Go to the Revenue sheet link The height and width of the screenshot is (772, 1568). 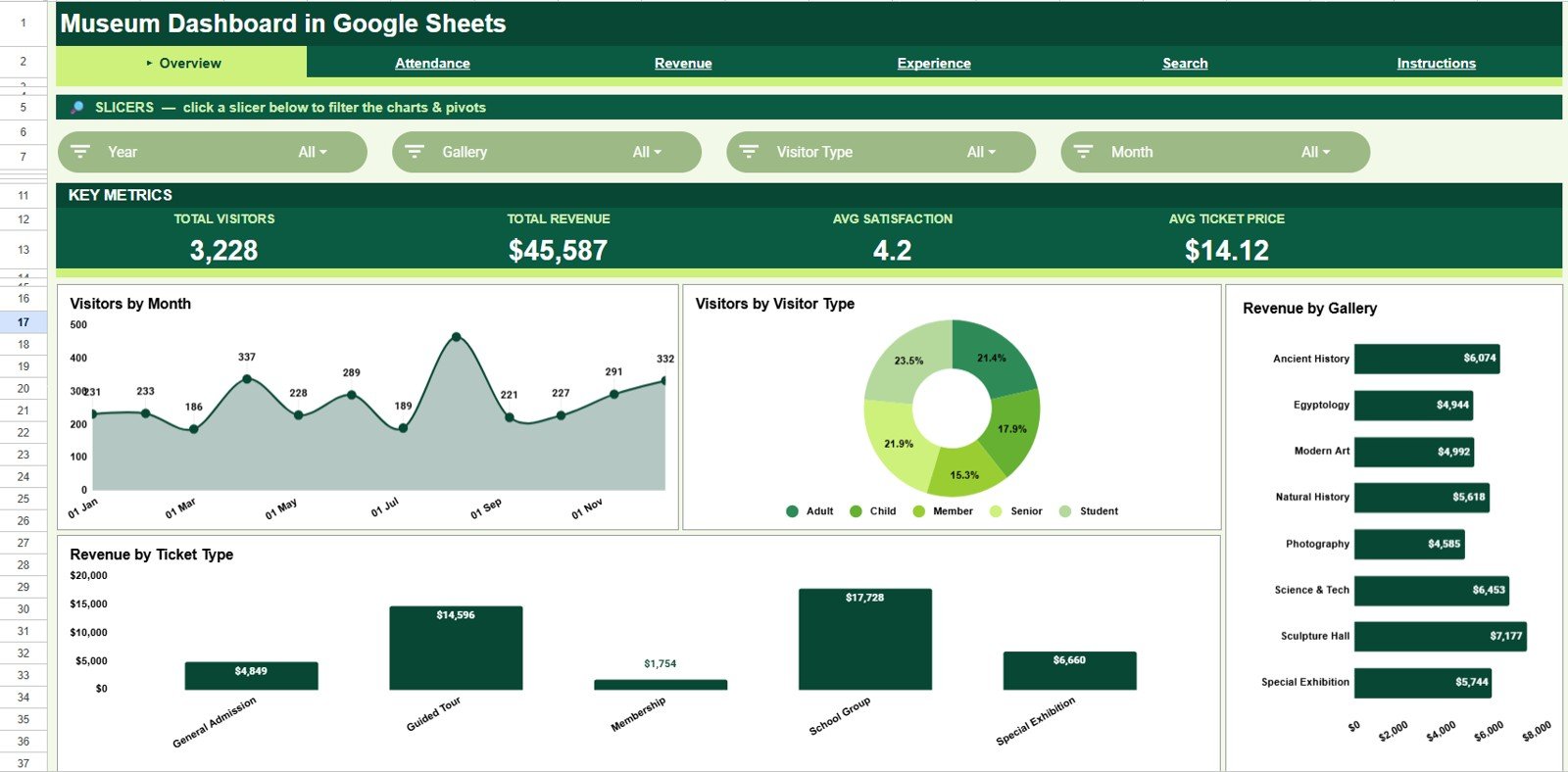pyautogui.click(x=683, y=63)
